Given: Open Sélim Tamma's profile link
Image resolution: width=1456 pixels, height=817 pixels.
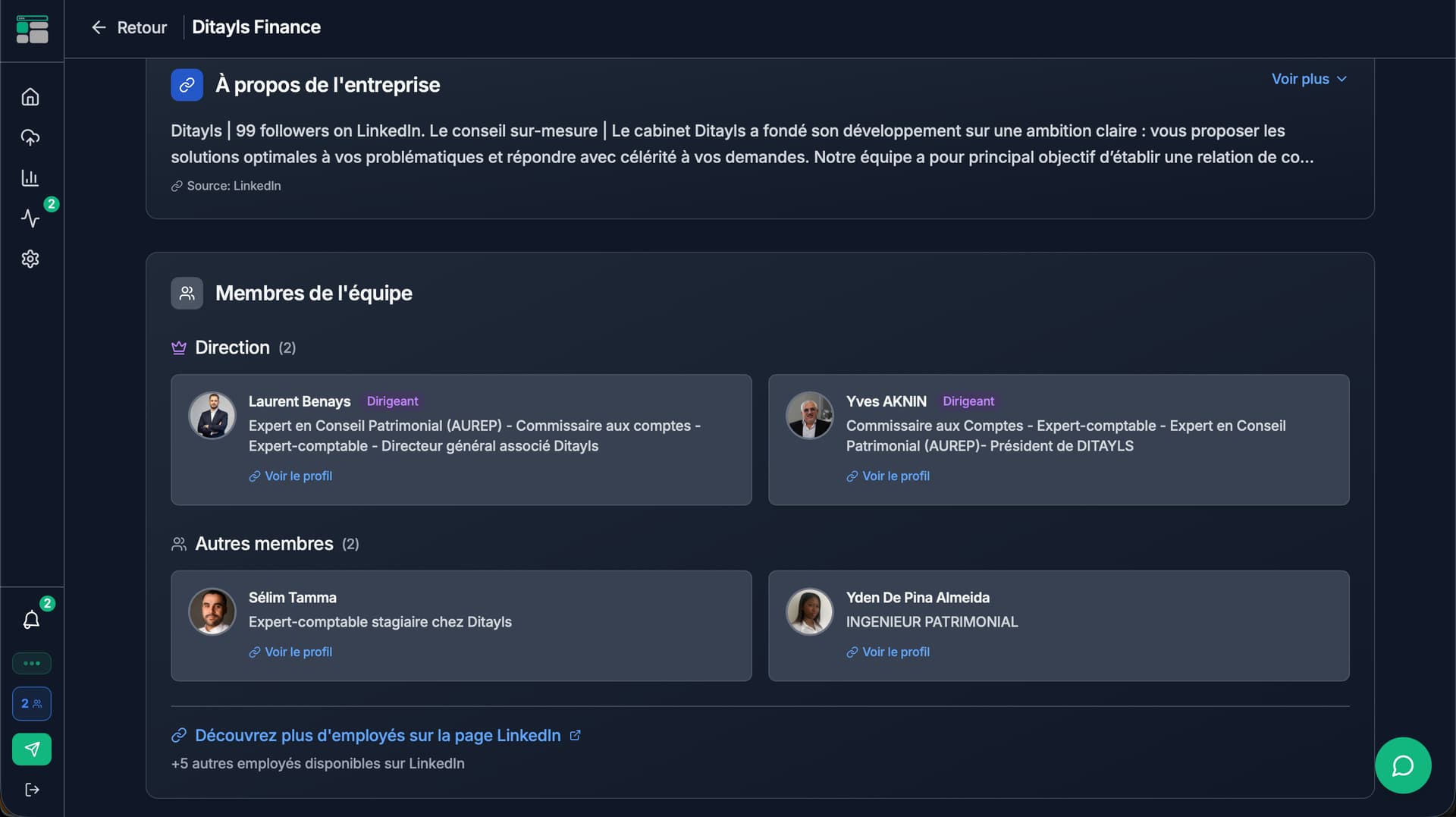Looking at the screenshot, I should point(298,652).
